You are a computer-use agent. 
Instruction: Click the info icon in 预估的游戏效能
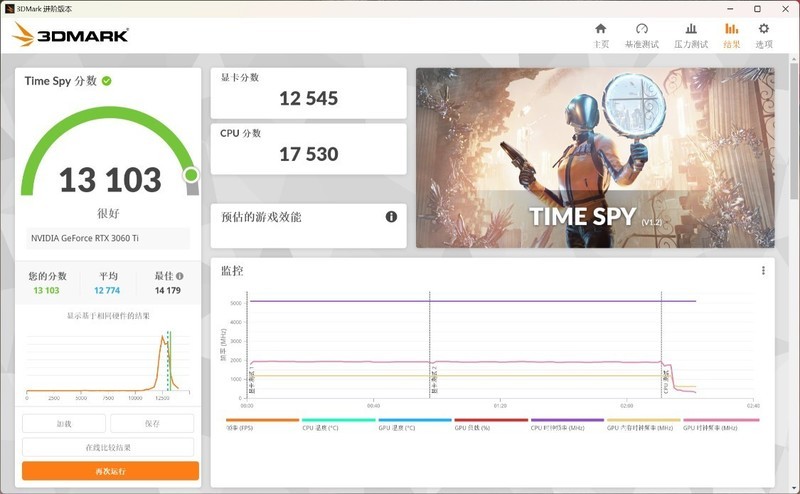coord(391,217)
